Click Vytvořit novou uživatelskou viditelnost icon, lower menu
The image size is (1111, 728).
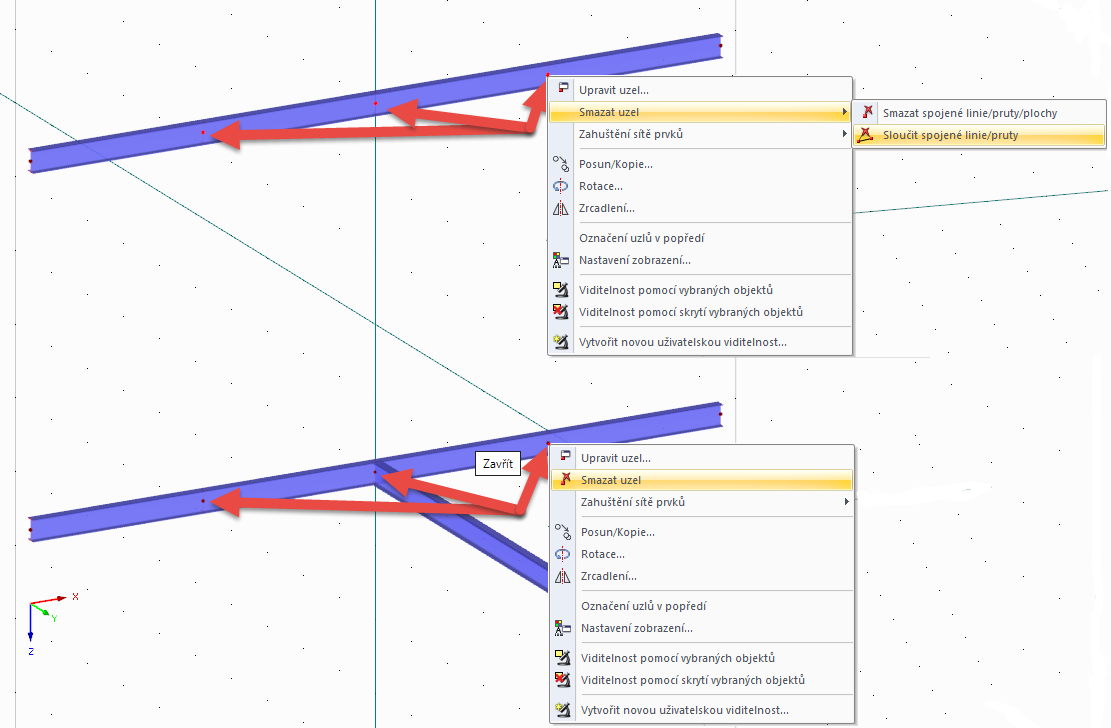click(563, 710)
